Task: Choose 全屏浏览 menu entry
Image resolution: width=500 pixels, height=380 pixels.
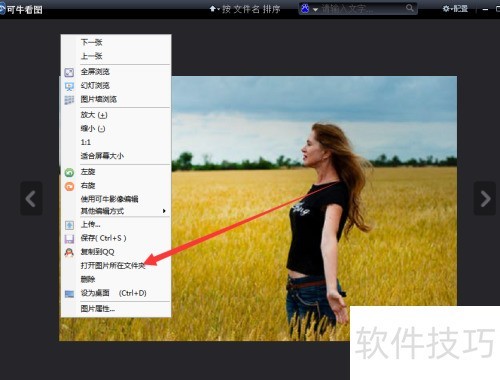Action: click(x=116, y=72)
